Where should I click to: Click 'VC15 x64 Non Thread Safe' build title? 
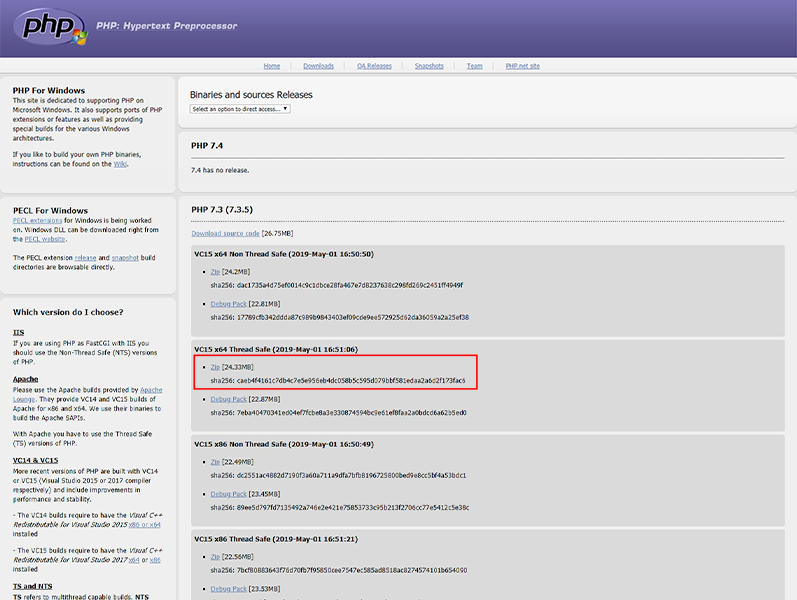click(284, 254)
